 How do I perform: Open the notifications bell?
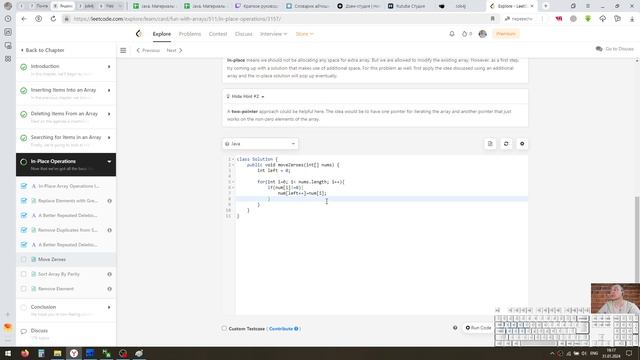pos(452,34)
